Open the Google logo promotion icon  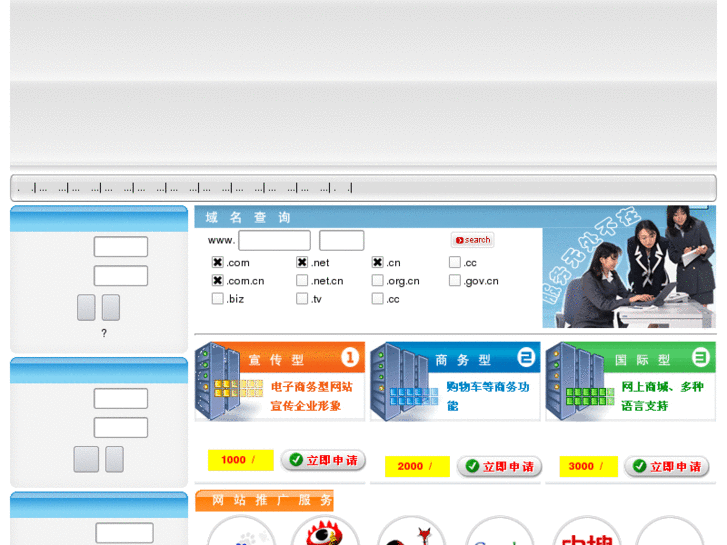[x=499, y=532]
